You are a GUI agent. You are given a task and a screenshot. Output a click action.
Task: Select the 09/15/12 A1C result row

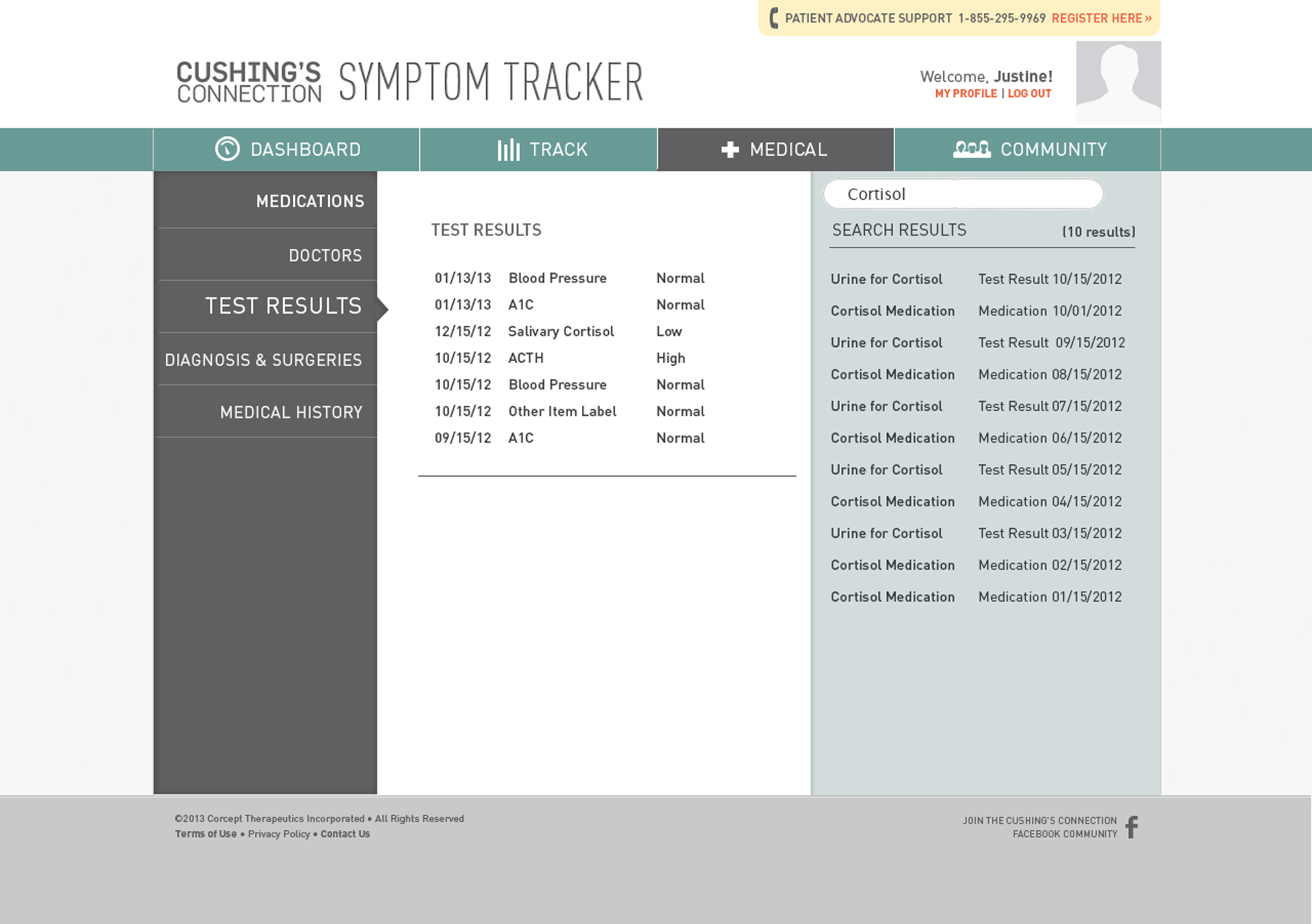[x=569, y=438]
